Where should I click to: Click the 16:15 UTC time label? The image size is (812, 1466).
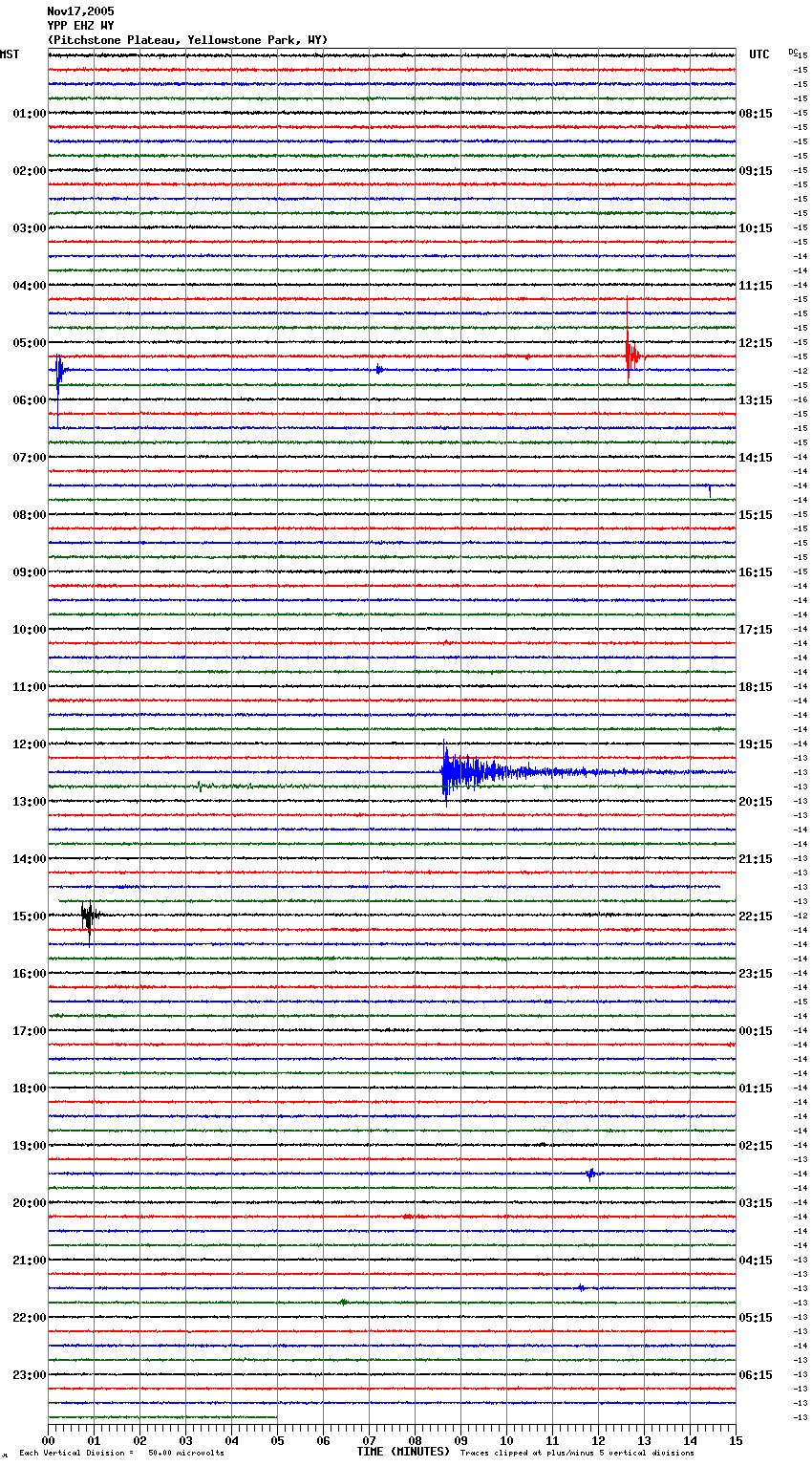pos(756,572)
